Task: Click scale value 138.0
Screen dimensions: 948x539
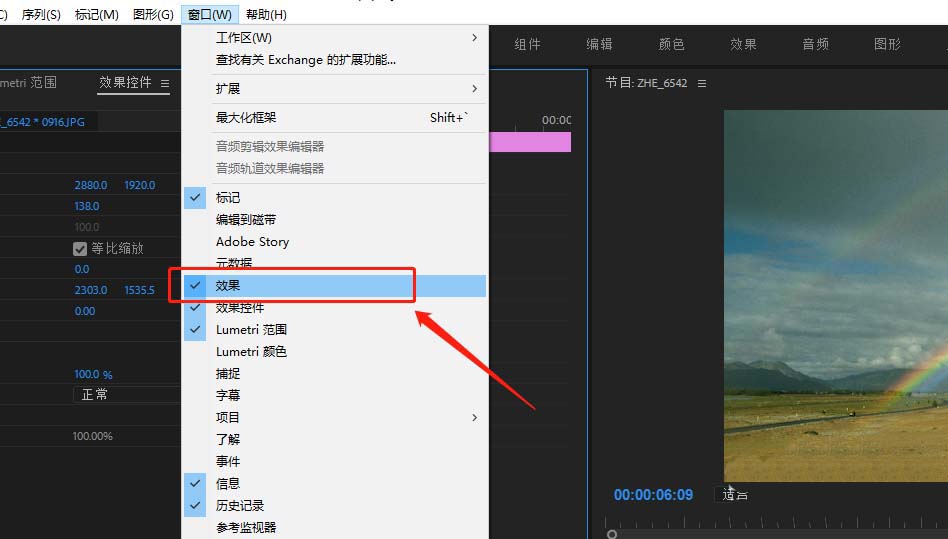Action: click(86, 206)
